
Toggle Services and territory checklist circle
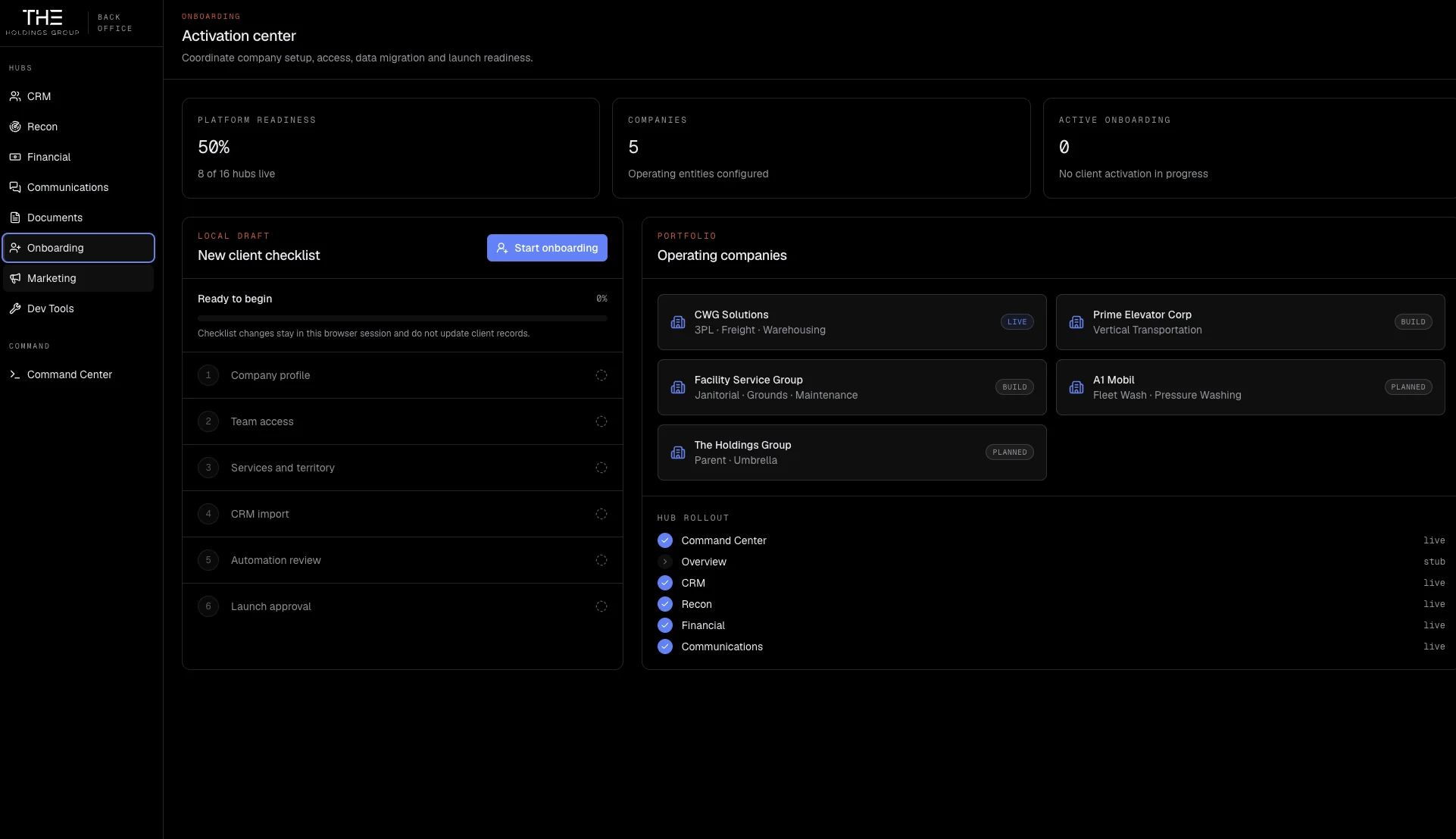tap(601, 468)
